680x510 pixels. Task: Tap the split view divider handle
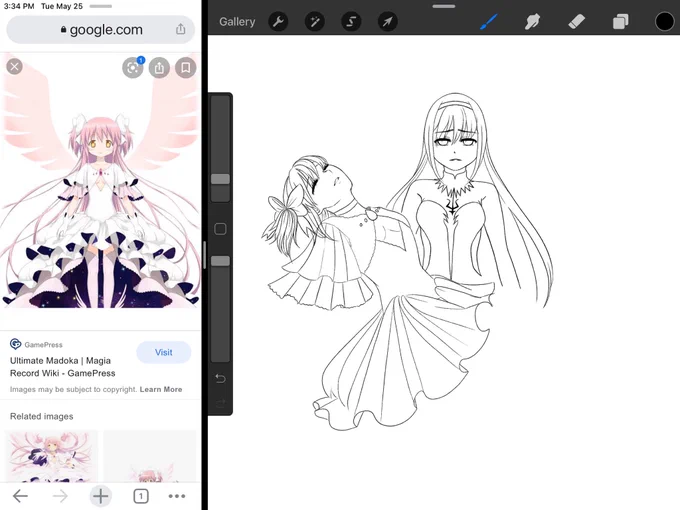click(x=204, y=255)
